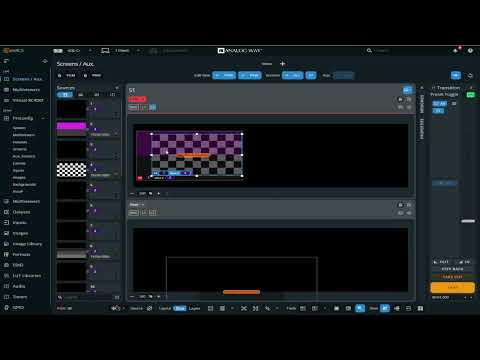Viewport: 480px width, 360px height.
Task: Select first Sources filter tab
Action: click(x=65, y=95)
